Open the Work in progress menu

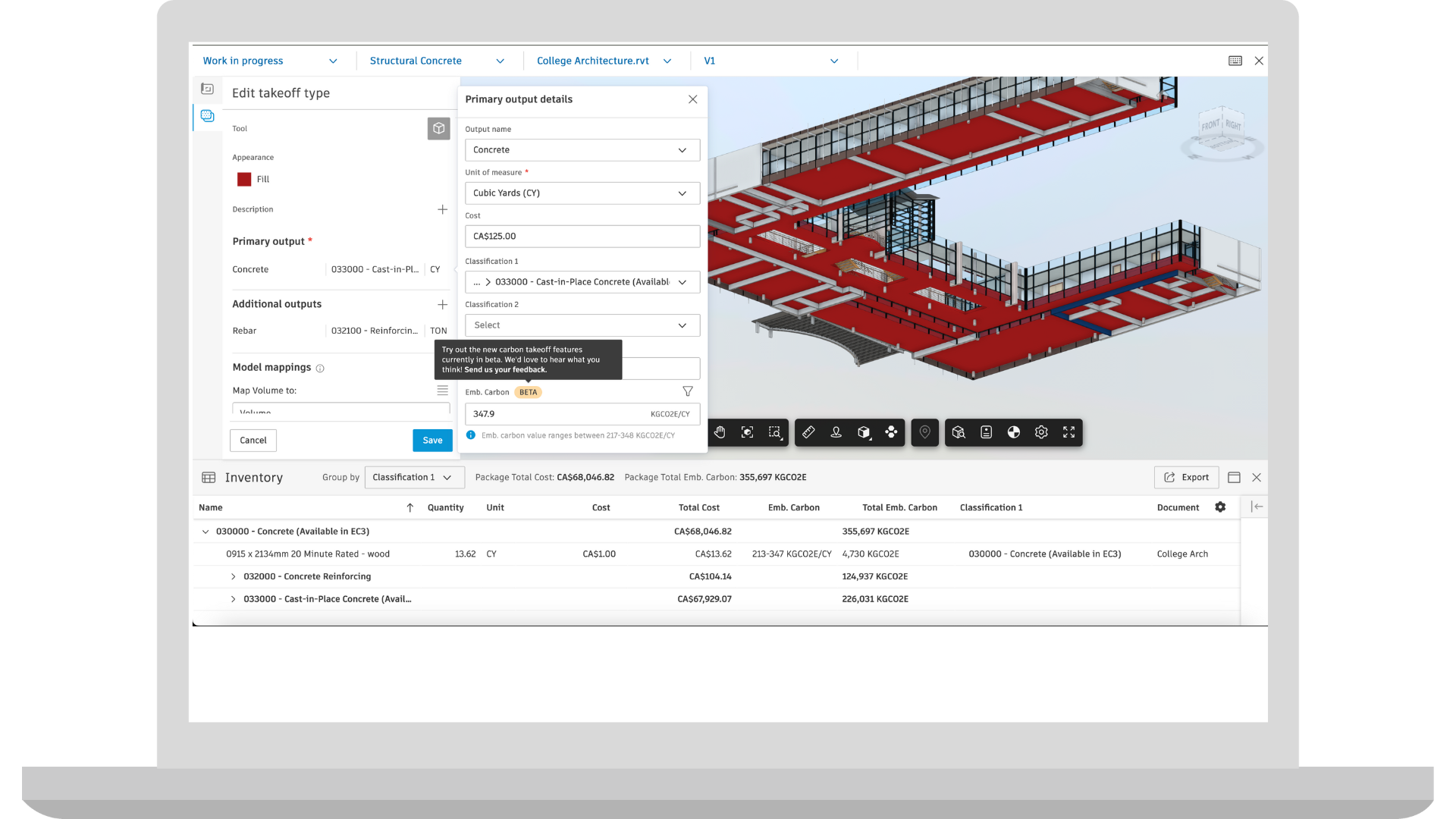[269, 61]
